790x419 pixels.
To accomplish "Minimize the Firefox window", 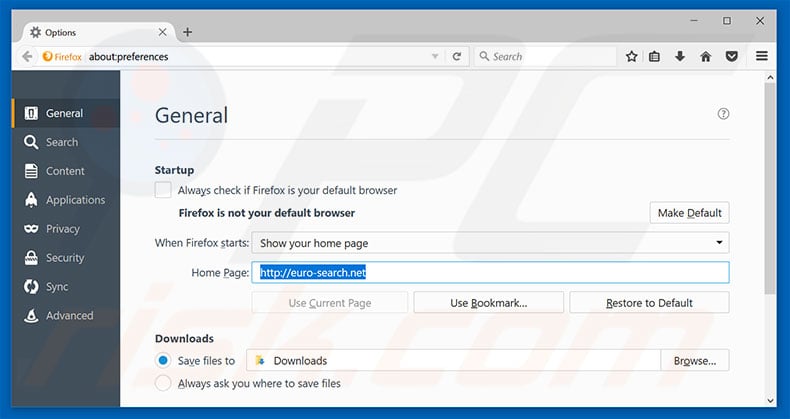I will (694, 21).
